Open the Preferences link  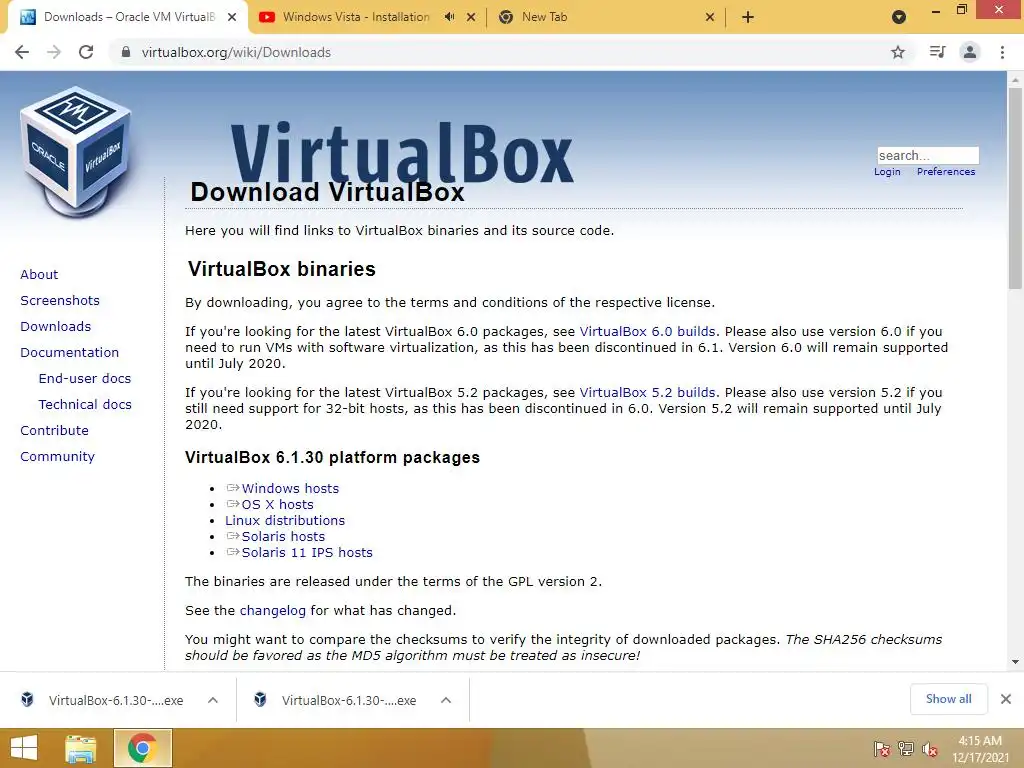(946, 172)
